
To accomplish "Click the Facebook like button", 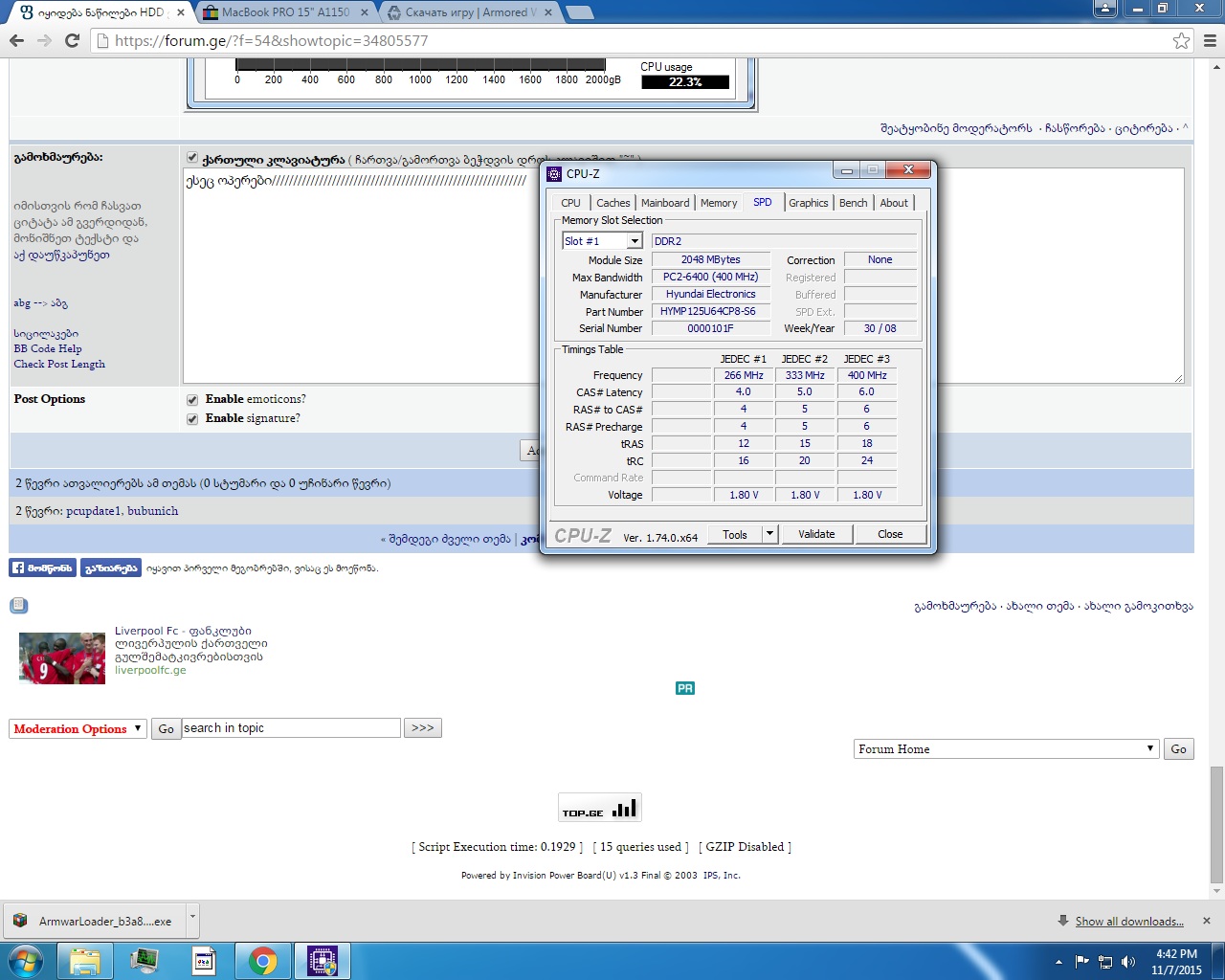I will (43, 568).
